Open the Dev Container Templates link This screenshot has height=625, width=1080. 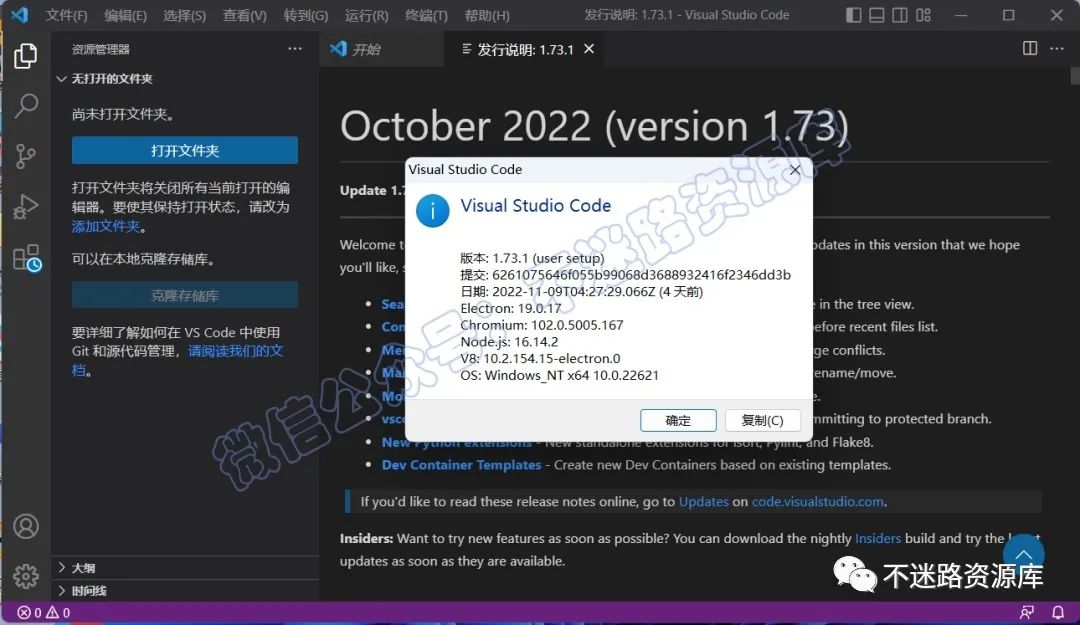tap(461, 465)
